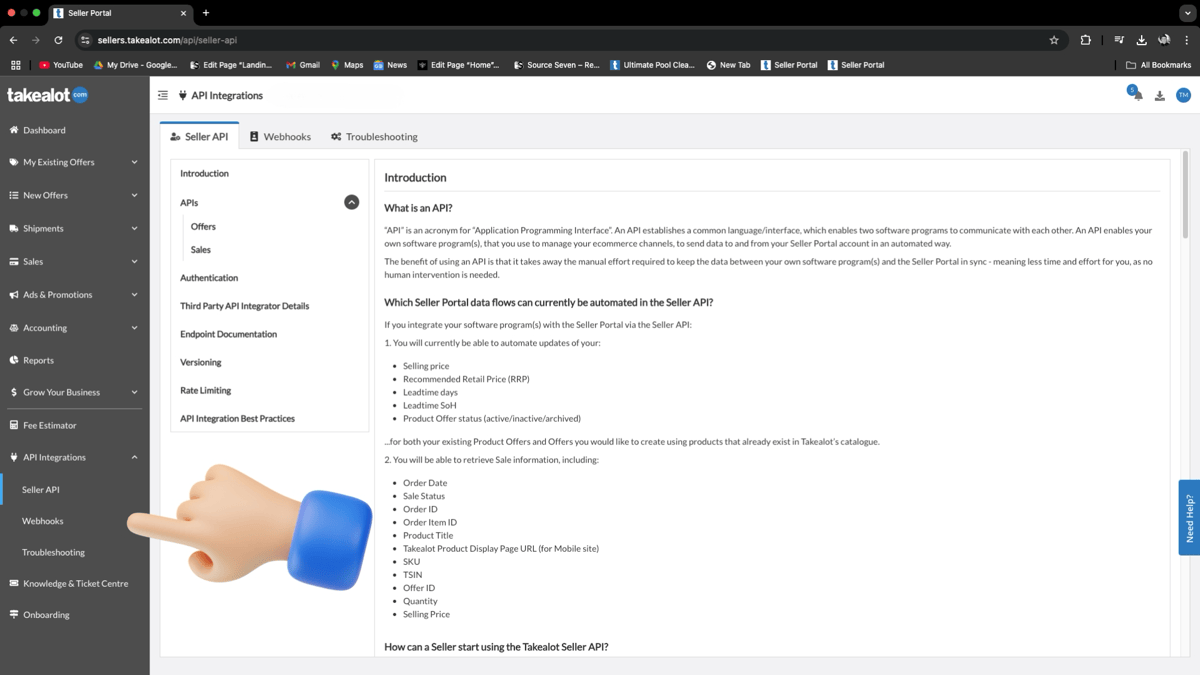Reload the page with the refresh icon

click(58, 40)
